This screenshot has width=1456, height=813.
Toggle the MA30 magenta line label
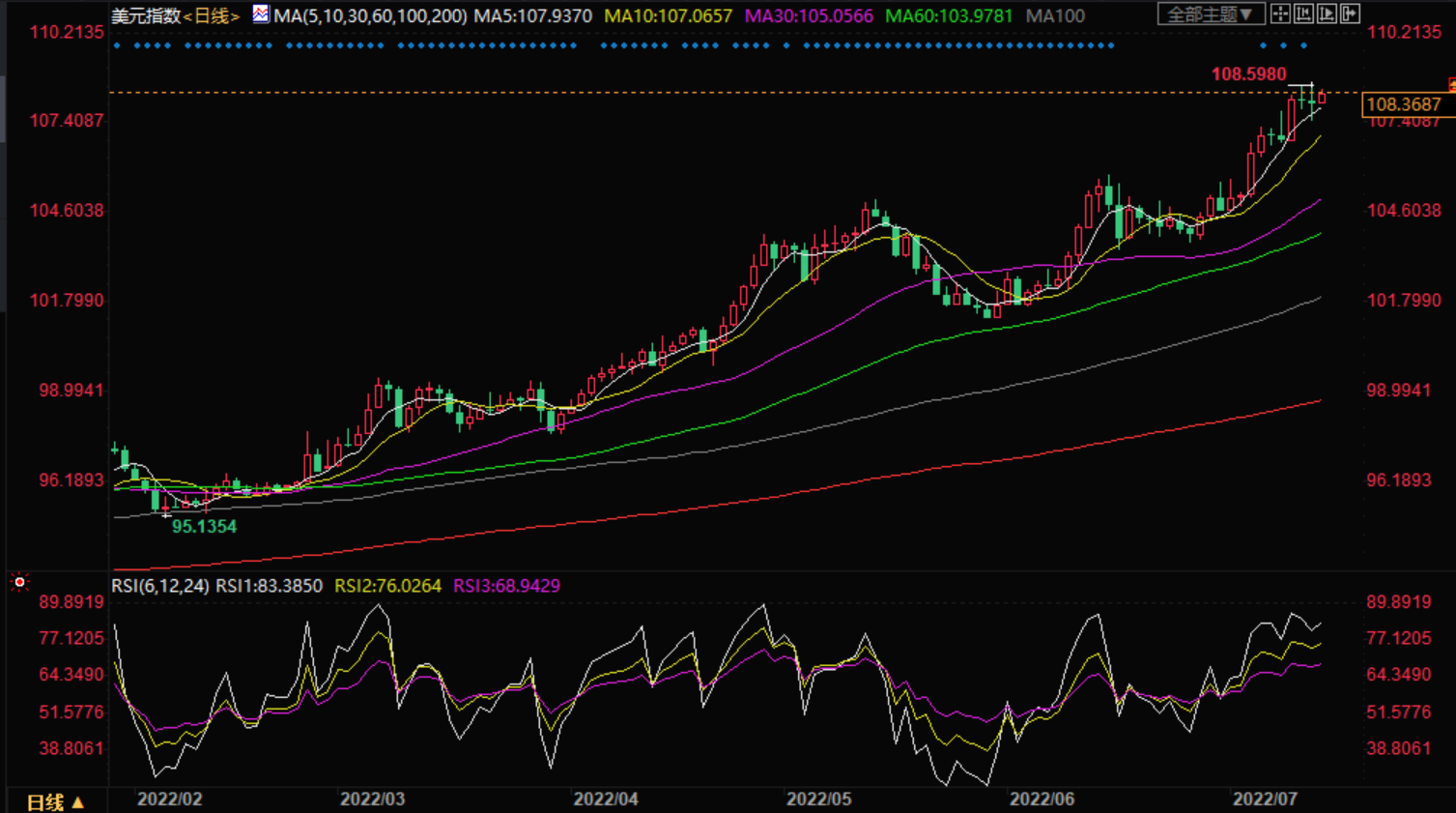[809, 16]
